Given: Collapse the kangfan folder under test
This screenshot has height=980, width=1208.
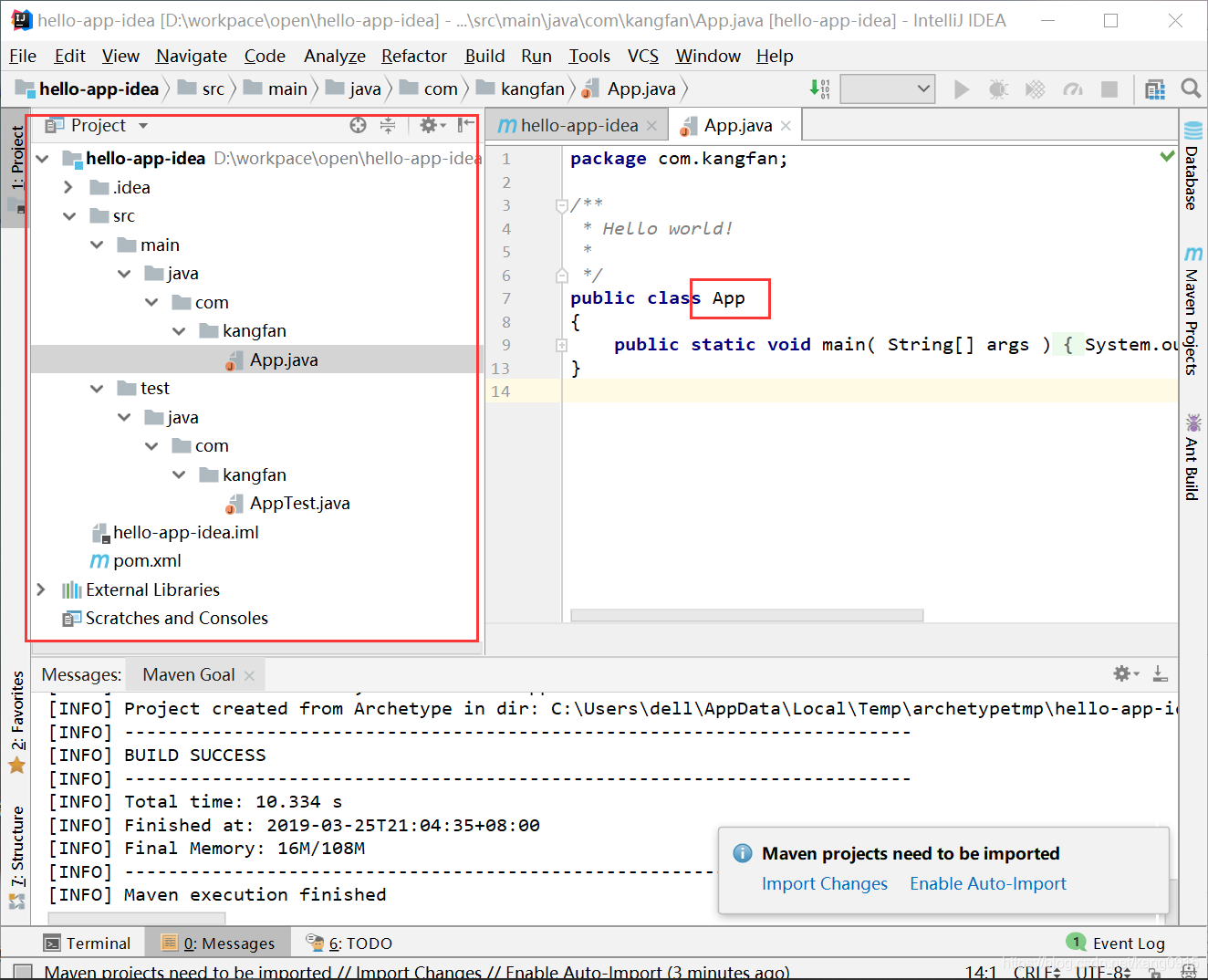Looking at the screenshot, I should 179,474.
